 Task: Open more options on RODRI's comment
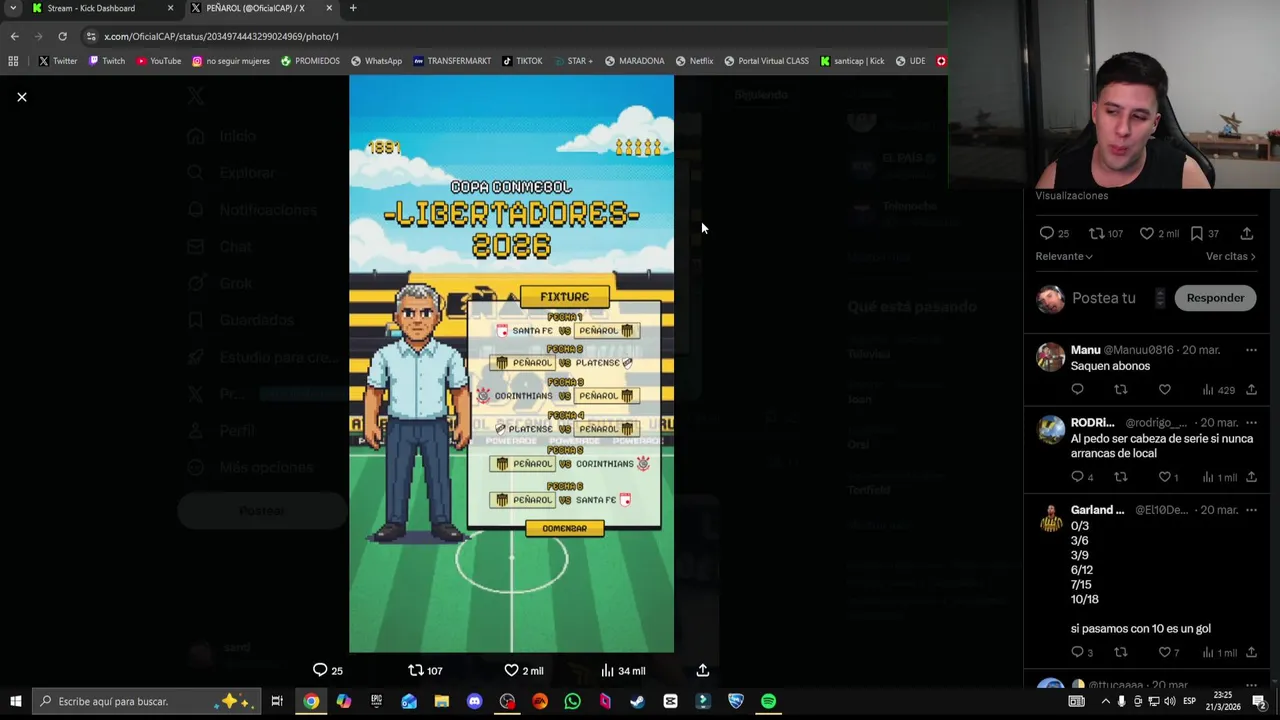point(1251,423)
